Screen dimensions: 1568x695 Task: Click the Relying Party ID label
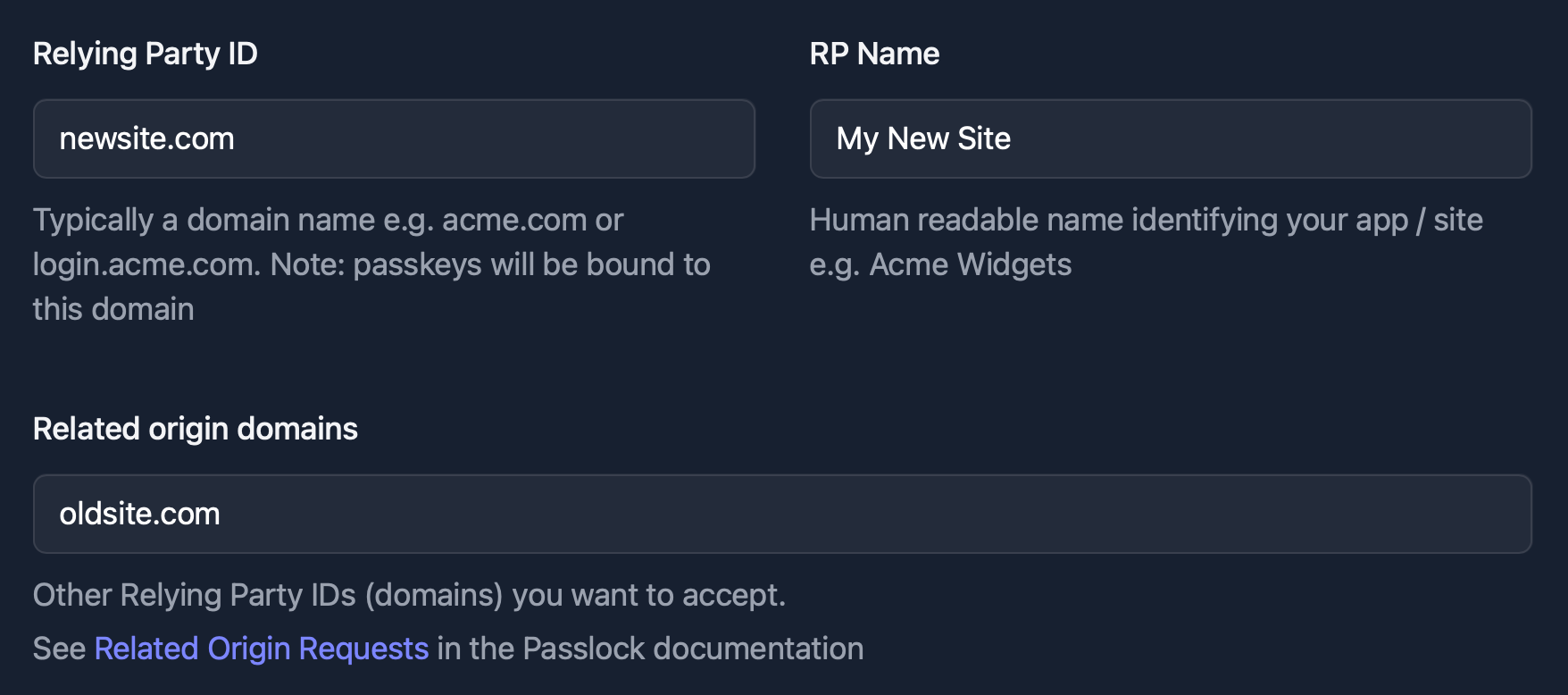(145, 54)
